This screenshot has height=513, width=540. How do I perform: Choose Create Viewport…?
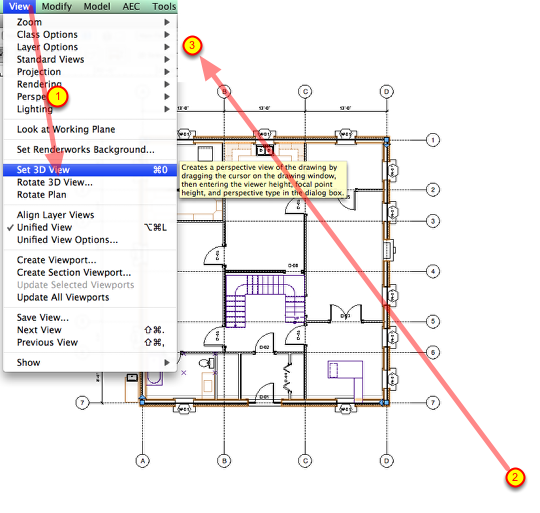click(90, 260)
